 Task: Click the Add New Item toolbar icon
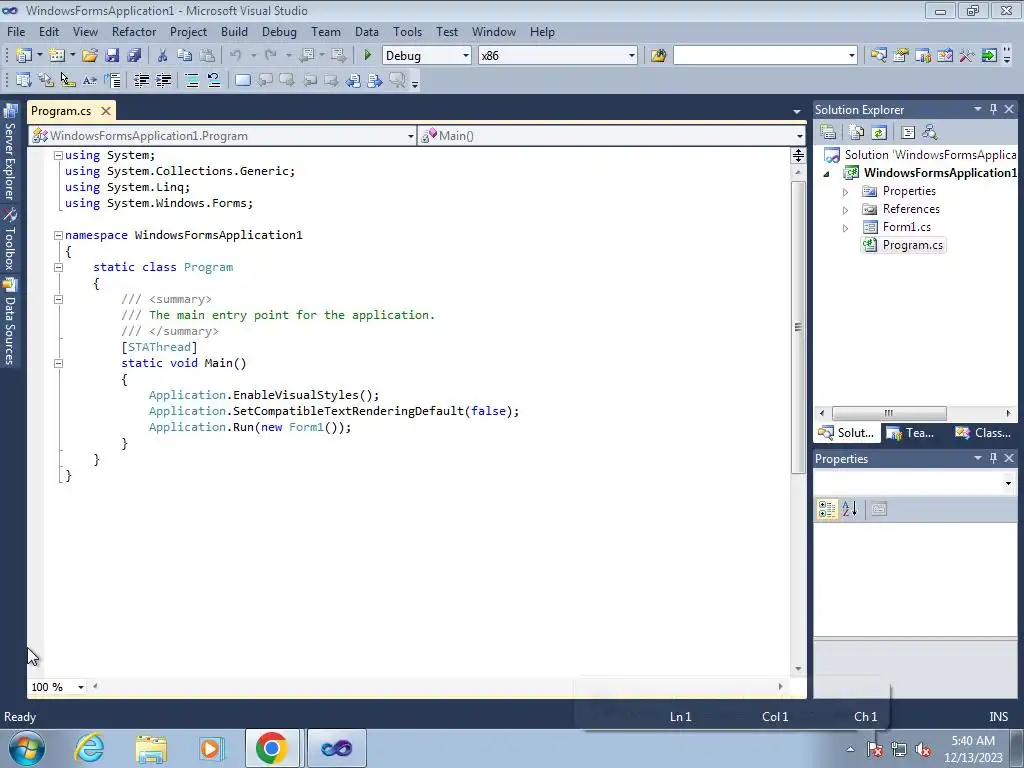[x=57, y=56]
